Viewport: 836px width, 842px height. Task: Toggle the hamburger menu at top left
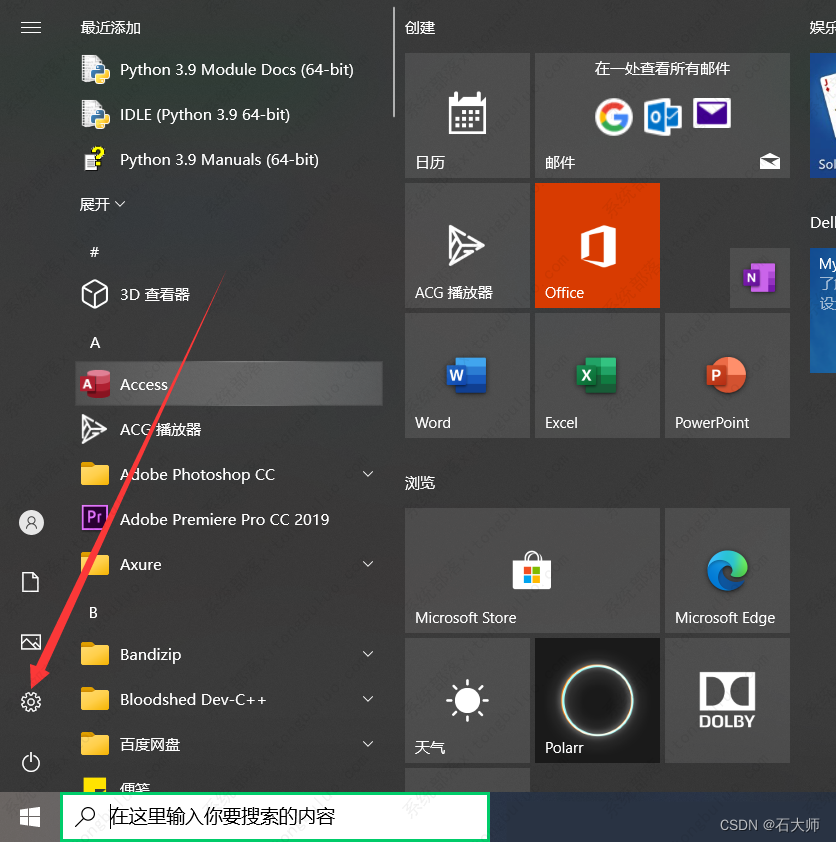click(31, 28)
